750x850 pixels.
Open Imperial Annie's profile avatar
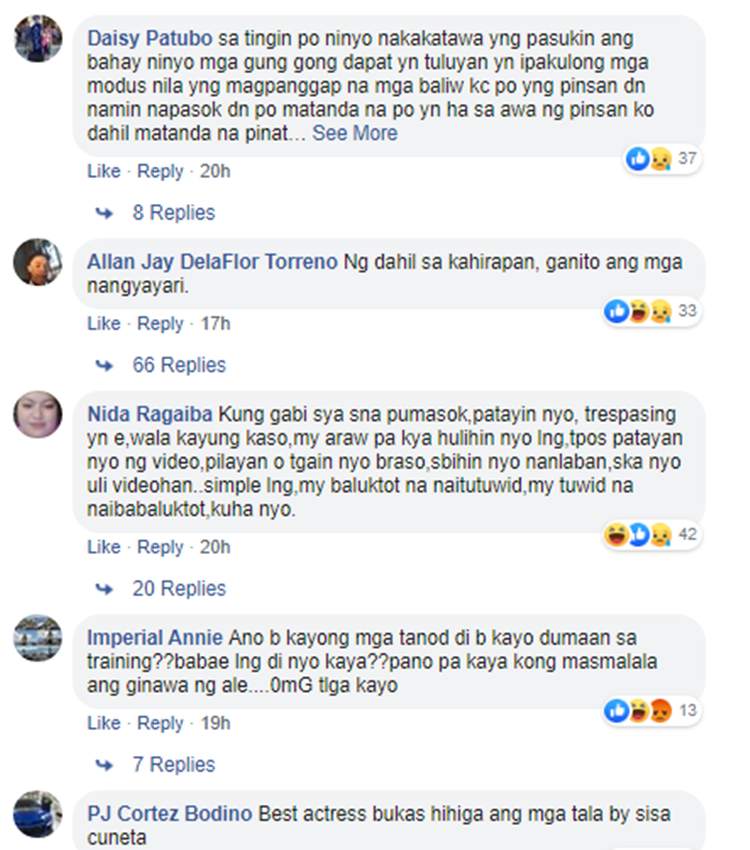coord(38,638)
